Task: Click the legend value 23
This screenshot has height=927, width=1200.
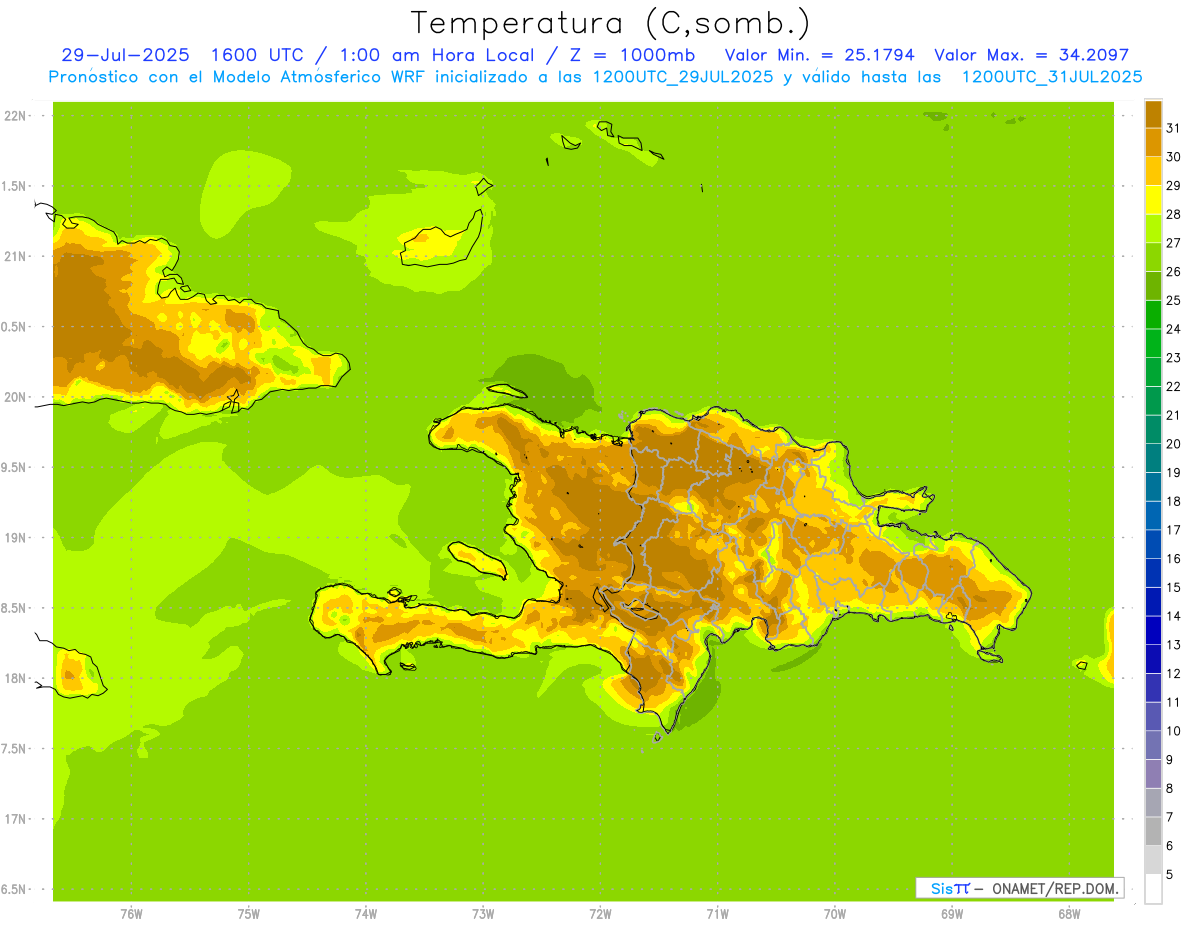Action: [x=1174, y=358]
